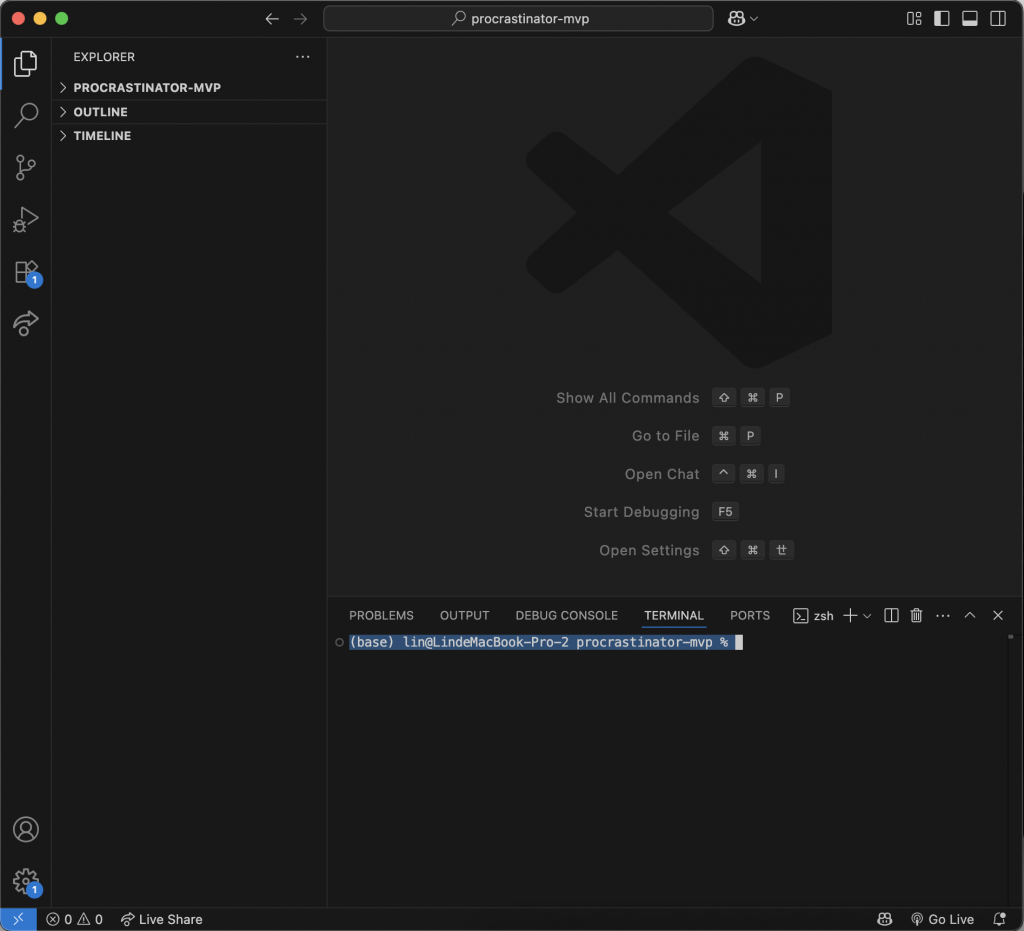Switch to the PROBLEMS tab
The image size is (1024, 931).
coord(381,616)
